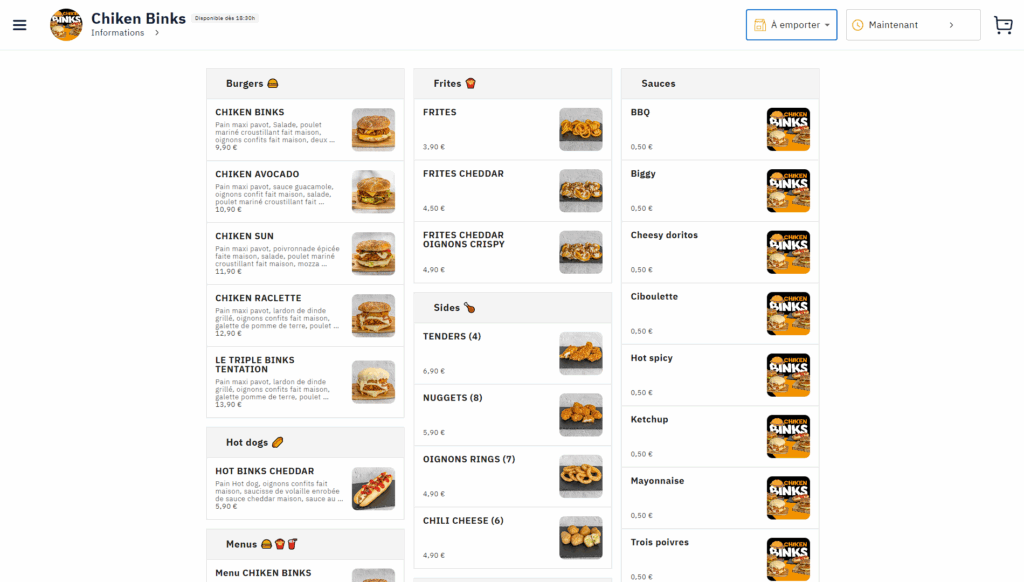
Task: Open the CHIKEN BINKS burger photo
Action: click(x=374, y=129)
